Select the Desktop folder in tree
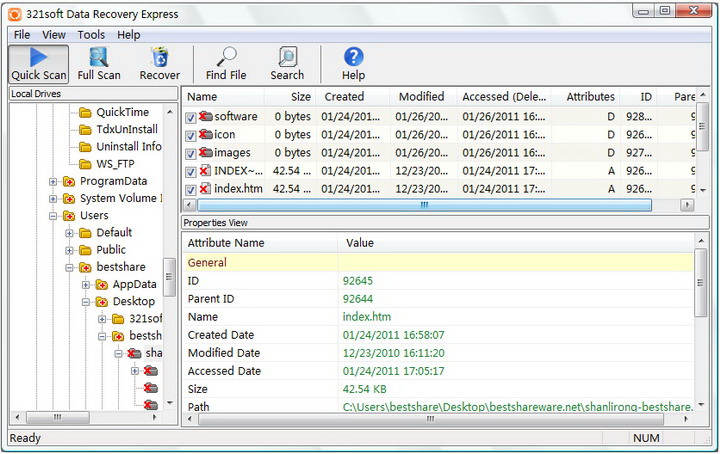The width and height of the screenshot is (720, 454). [x=133, y=301]
